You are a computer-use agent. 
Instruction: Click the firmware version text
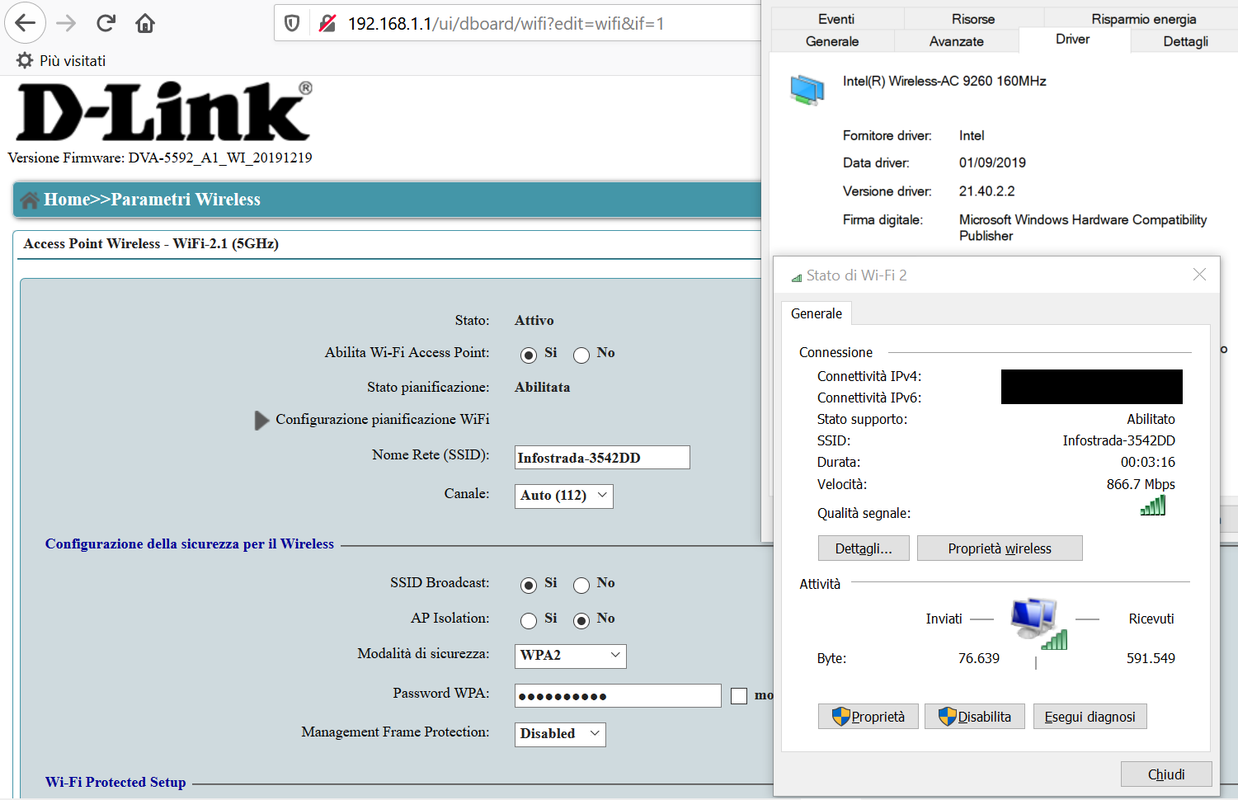tap(160, 158)
